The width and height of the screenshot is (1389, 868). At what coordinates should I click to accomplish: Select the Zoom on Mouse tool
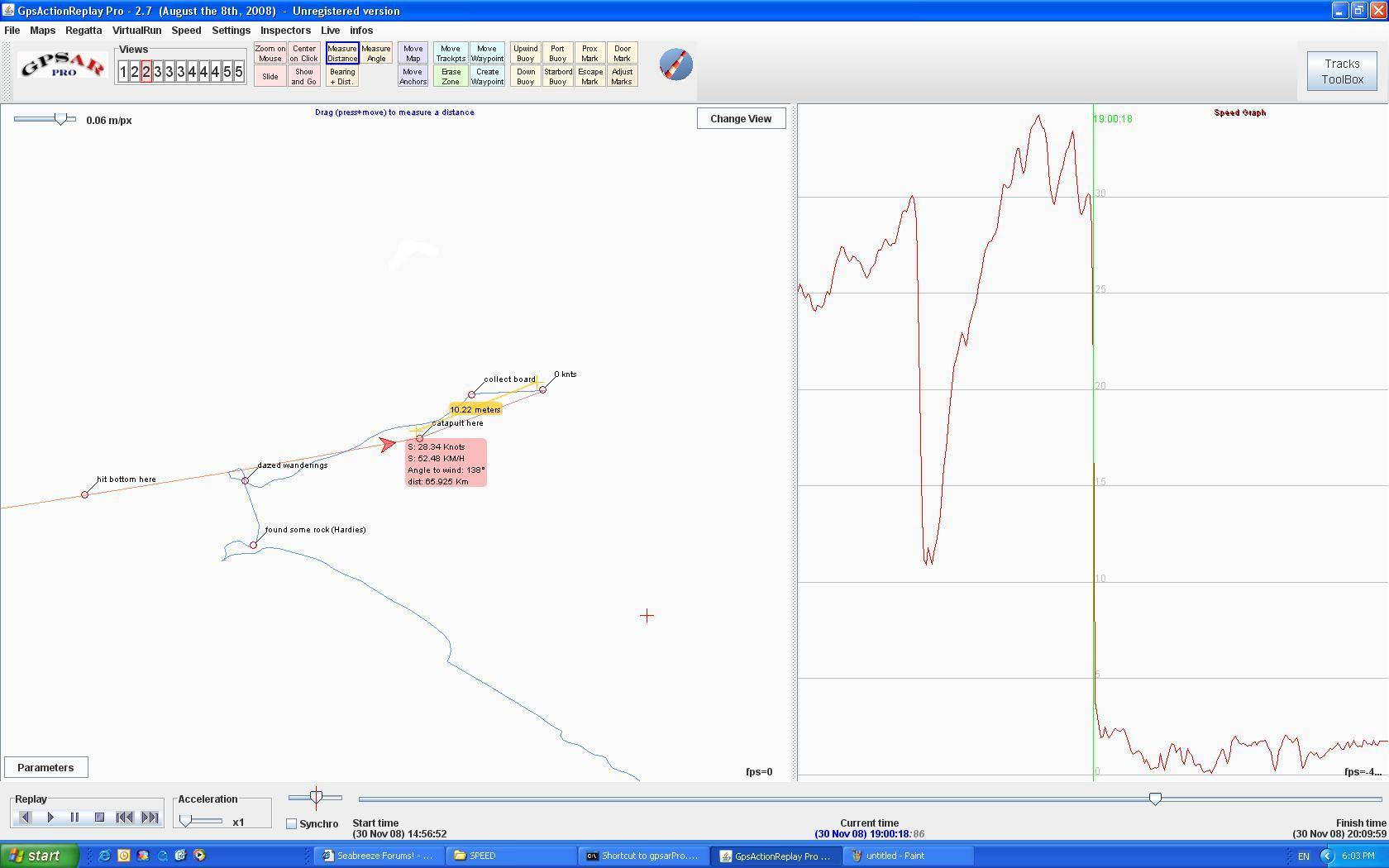(270, 54)
